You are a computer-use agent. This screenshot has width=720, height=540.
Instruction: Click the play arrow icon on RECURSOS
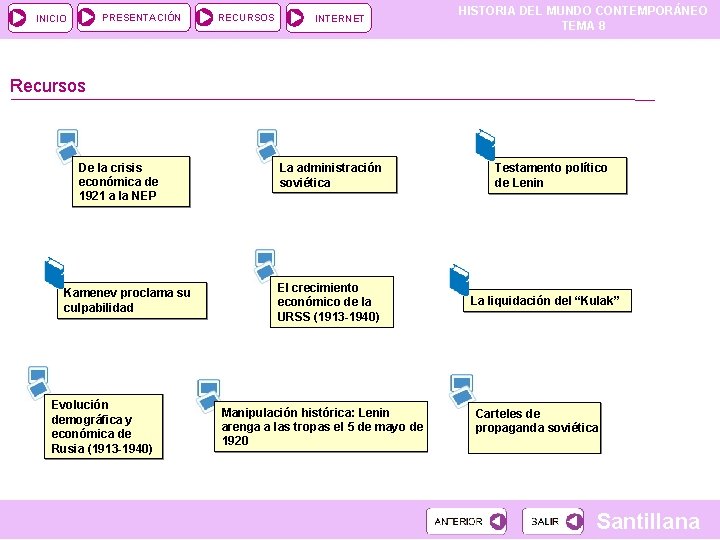204,17
